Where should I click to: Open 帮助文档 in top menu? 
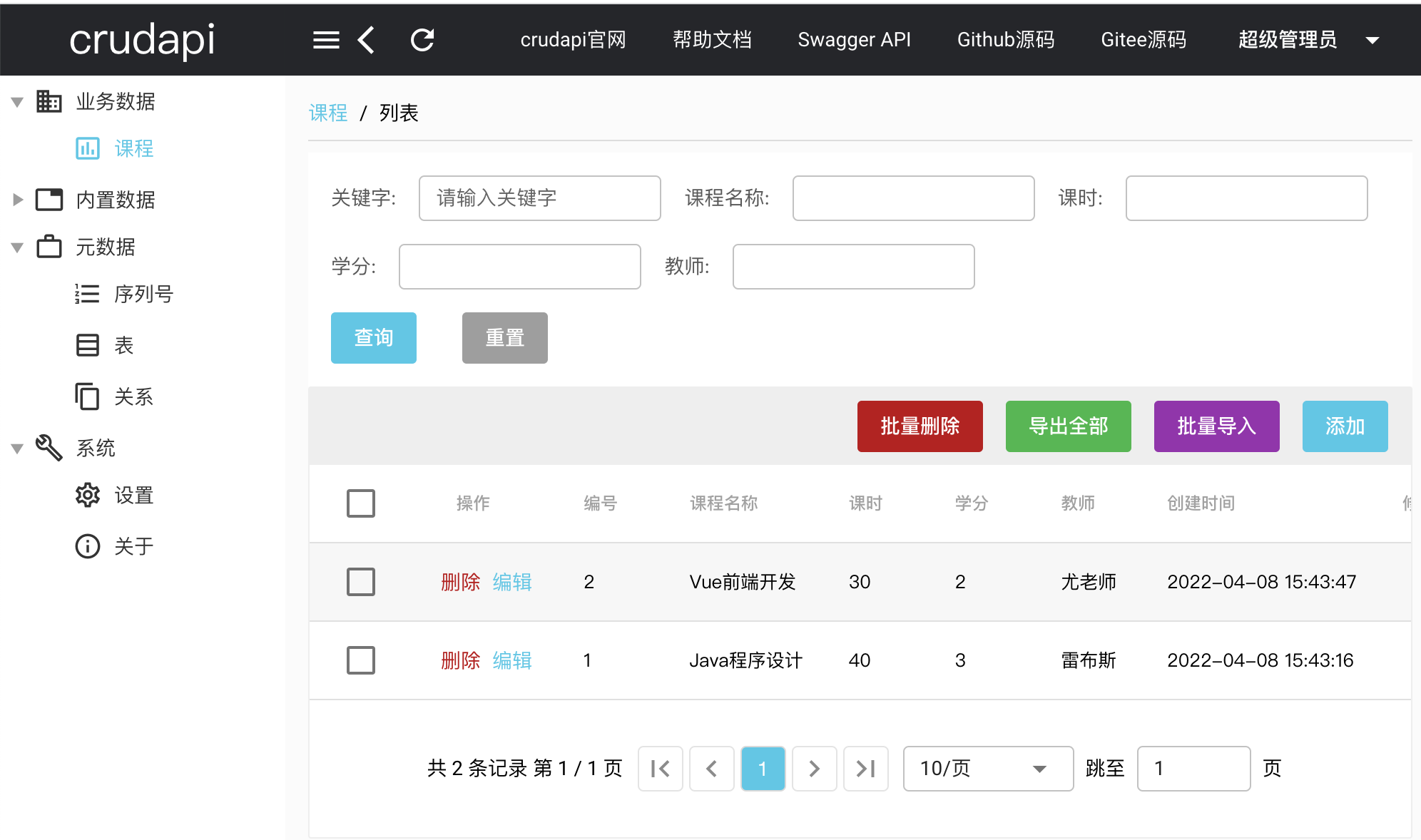(x=712, y=40)
